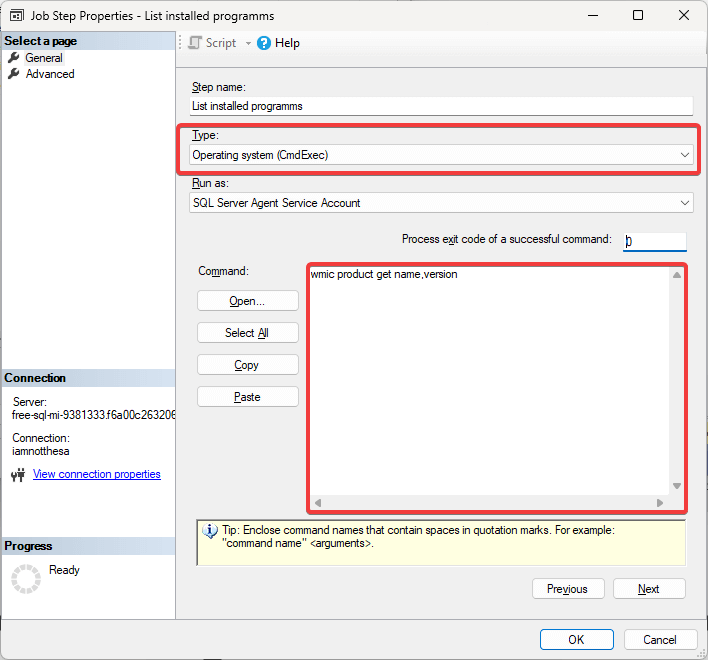
Task: Go to the Previous job step
Action: coord(568,589)
